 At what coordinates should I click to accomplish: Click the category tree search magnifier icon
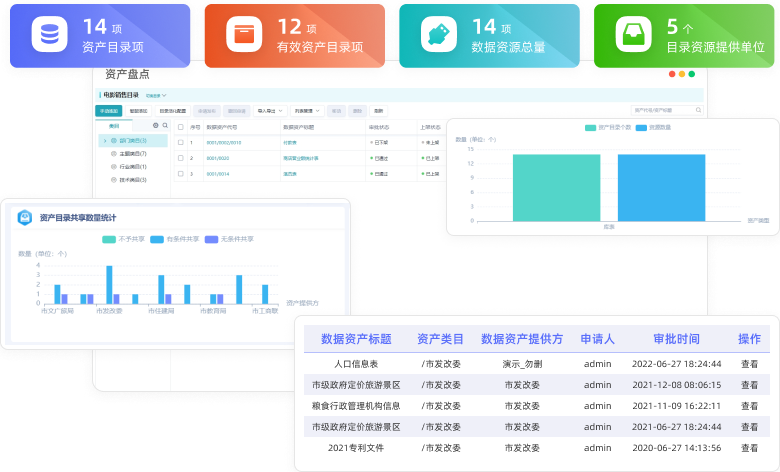click(165, 126)
